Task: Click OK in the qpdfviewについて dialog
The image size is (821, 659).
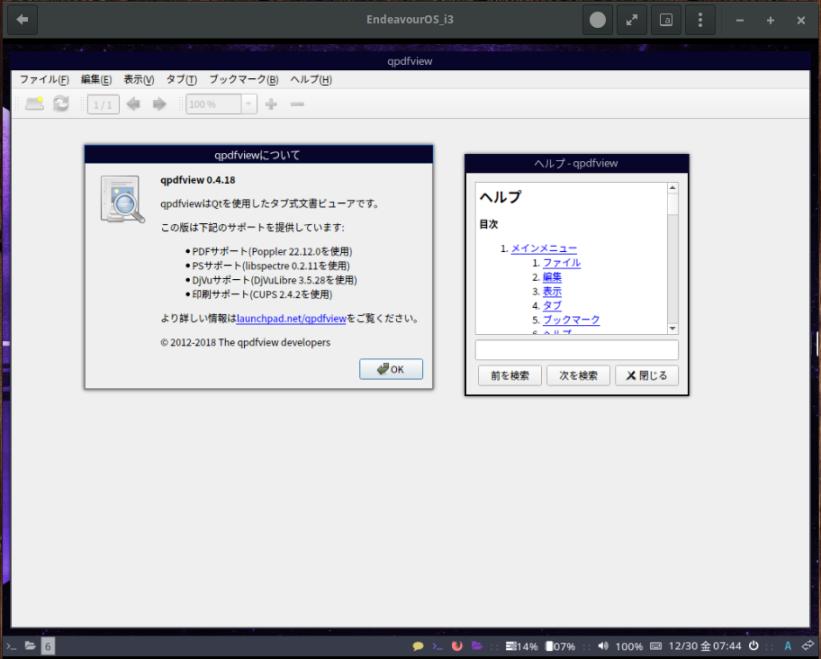Action: [x=391, y=369]
